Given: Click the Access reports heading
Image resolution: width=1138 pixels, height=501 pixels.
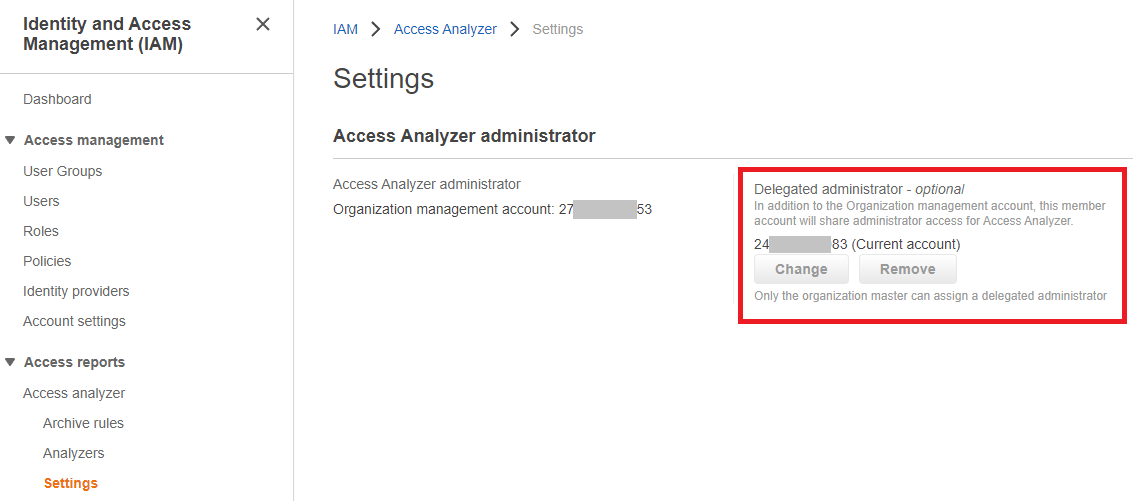Looking at the screenshot, I should [74, 362].
